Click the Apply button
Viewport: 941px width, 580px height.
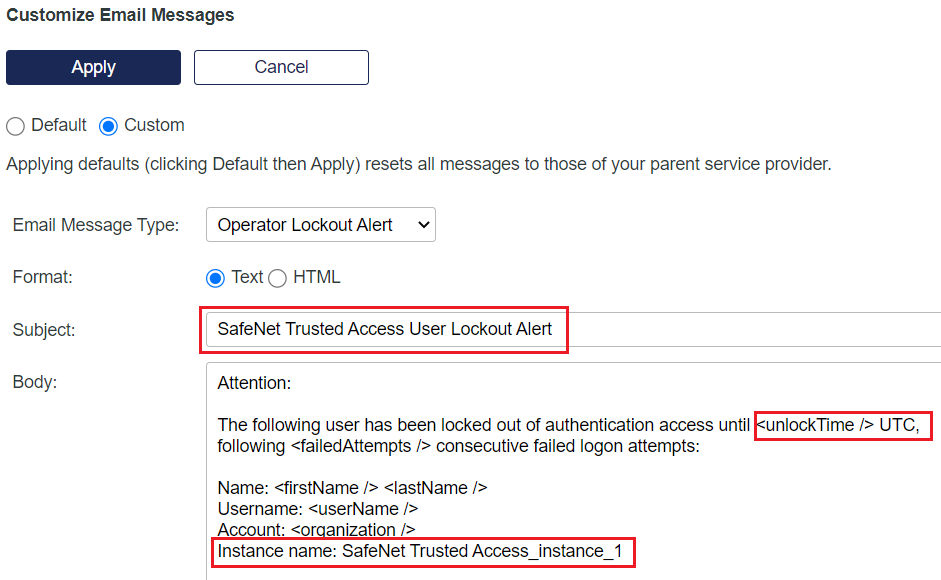coord(93,67)
